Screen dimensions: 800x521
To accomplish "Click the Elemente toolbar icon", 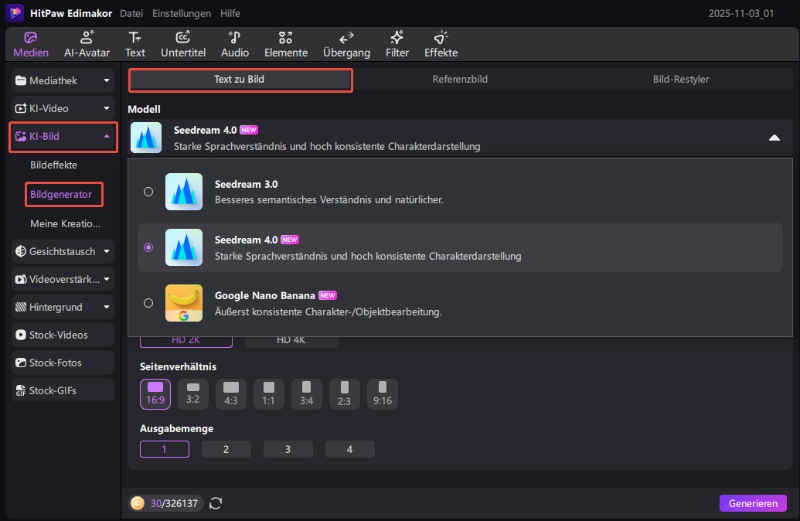I will [x=286, y=44].
